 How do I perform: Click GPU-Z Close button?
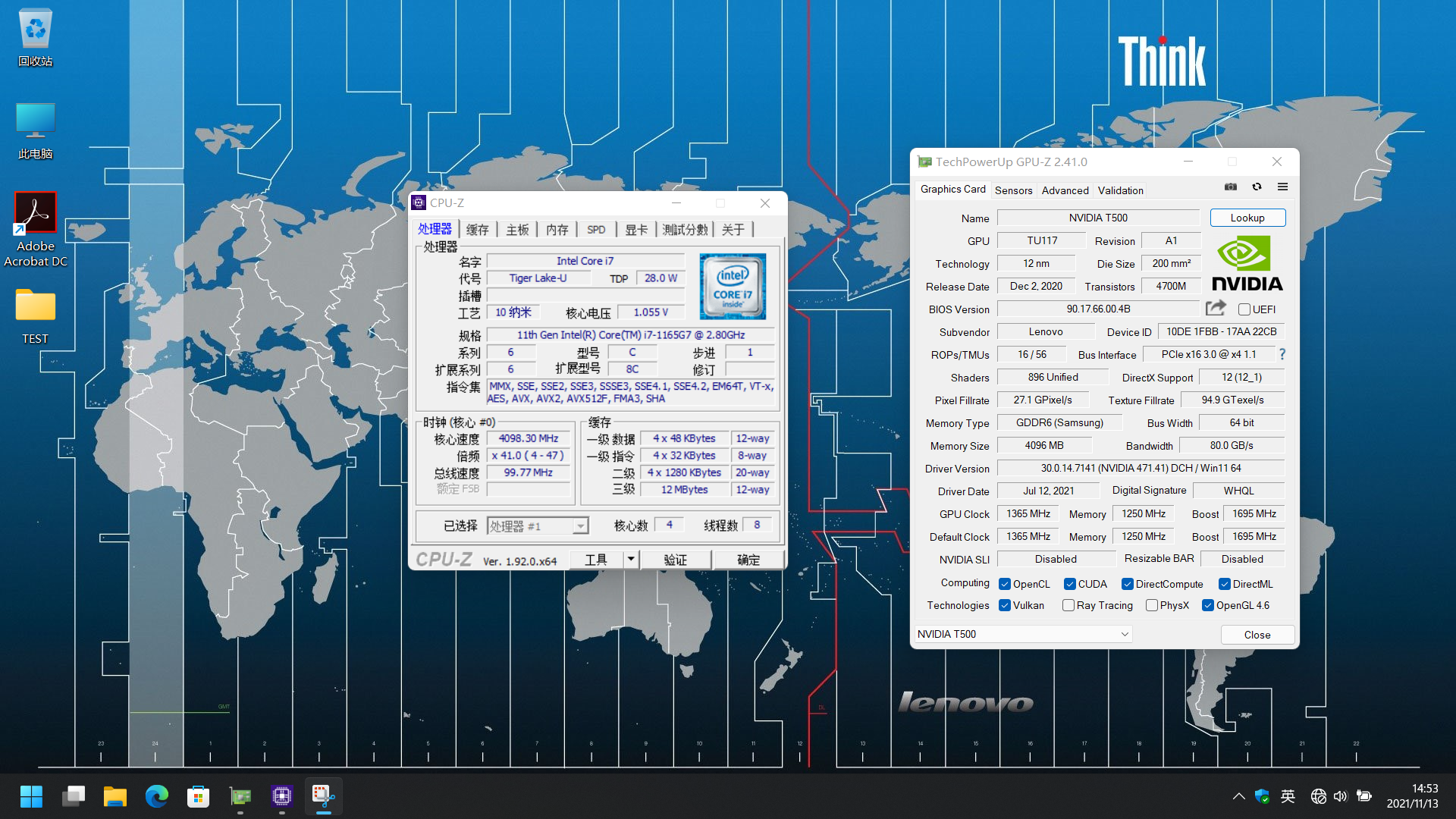1257,635
